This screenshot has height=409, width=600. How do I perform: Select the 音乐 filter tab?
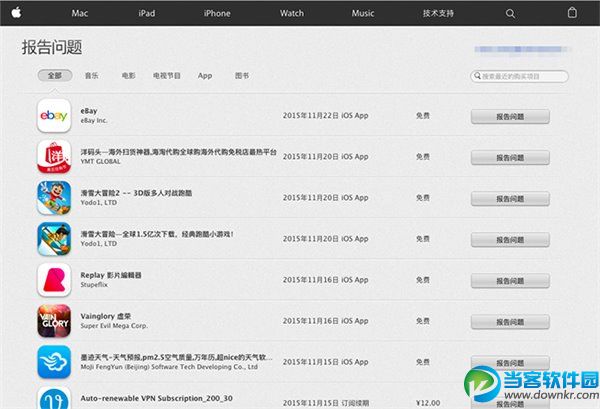91,76
